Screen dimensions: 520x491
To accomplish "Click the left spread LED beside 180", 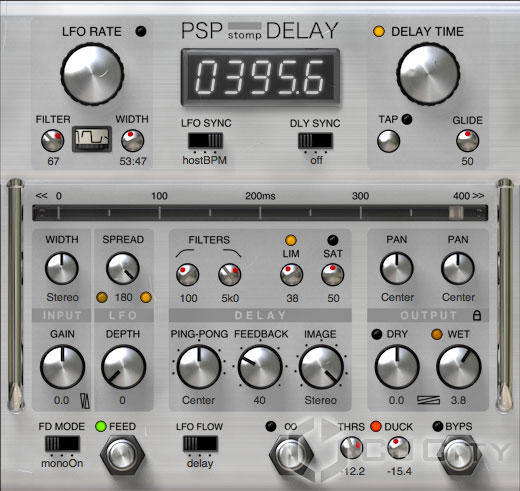I will point(102,297).
